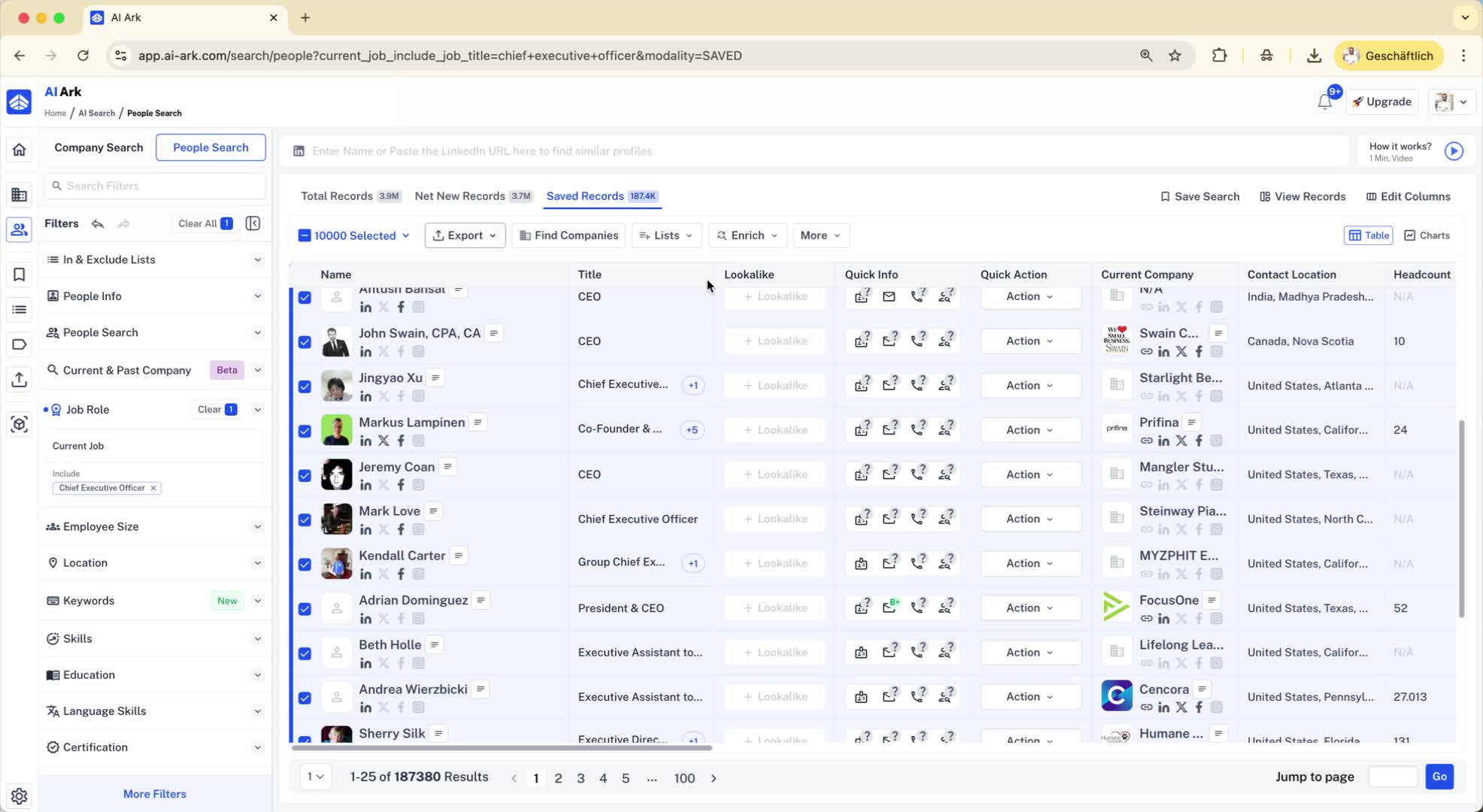Click the Save Search button
This screenshot has width=1483, height=812.
pyautogui.click(x=1199, y=196)
